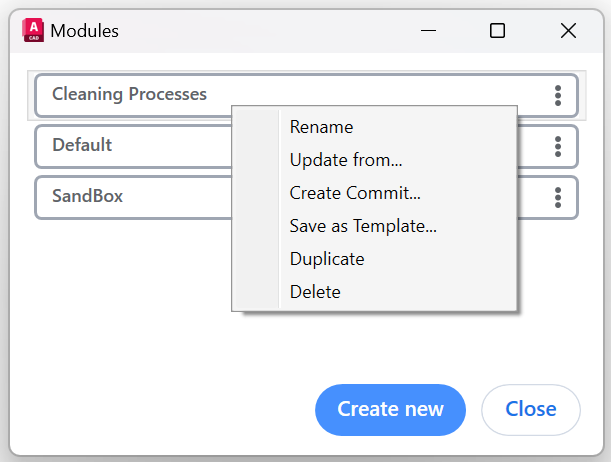Viewport: 611px width, 462px height.
Task: Close the Modules window with X
Action: (568, 30)
